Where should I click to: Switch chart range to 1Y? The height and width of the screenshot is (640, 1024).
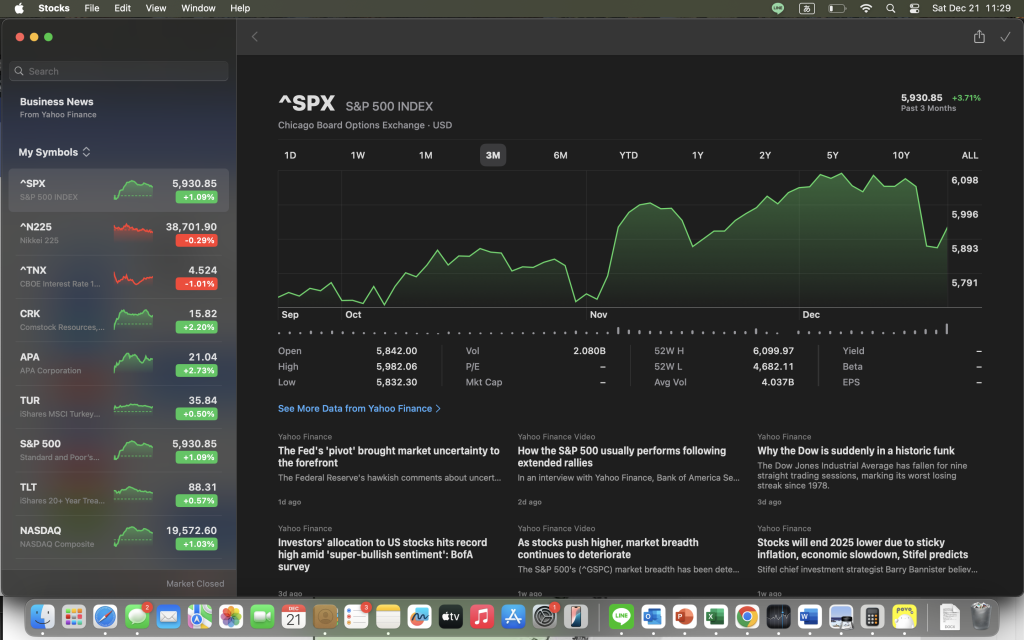697,155
